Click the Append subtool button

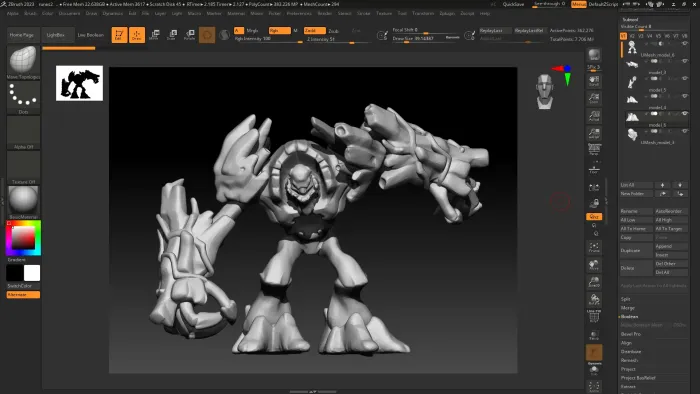tap(671, 246)
